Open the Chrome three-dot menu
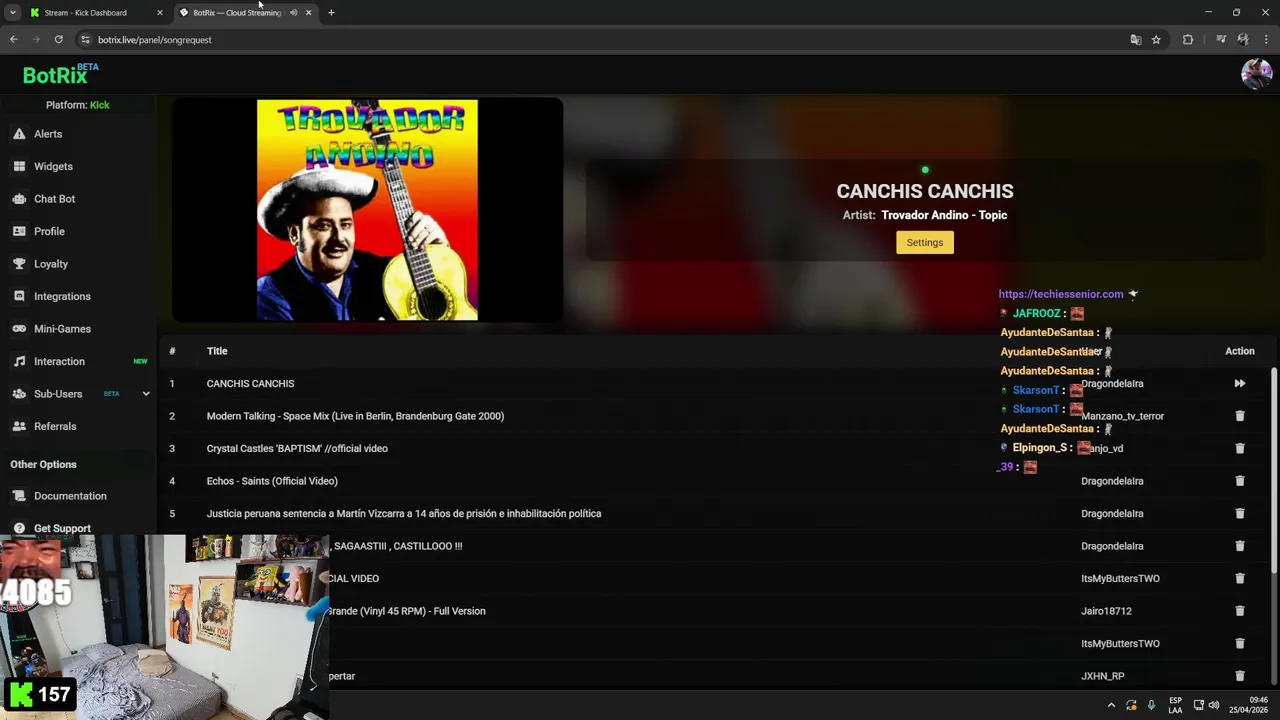This screenshot has height=720, width=1280. pyautogui.click(x=1266, y=40)
